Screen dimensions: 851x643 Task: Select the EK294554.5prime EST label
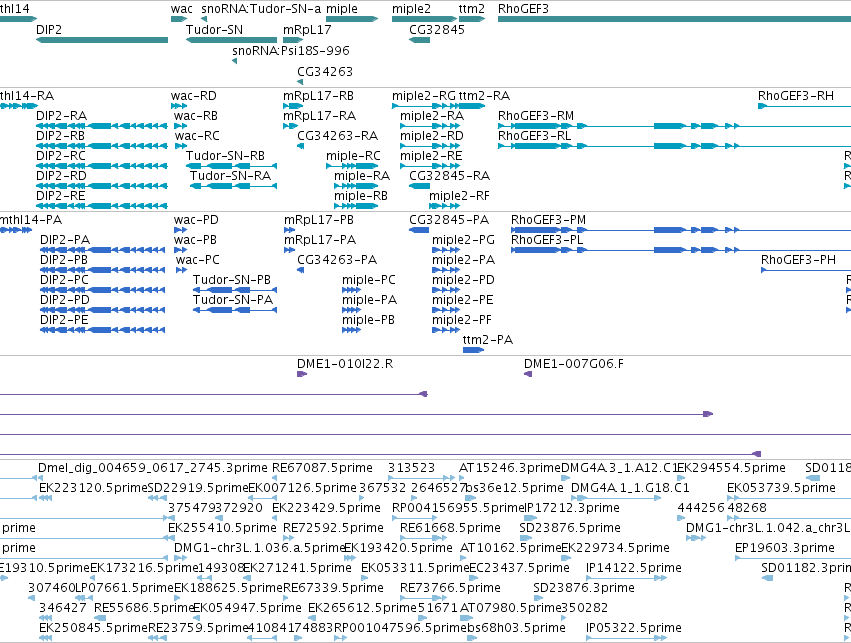point(731,468)
